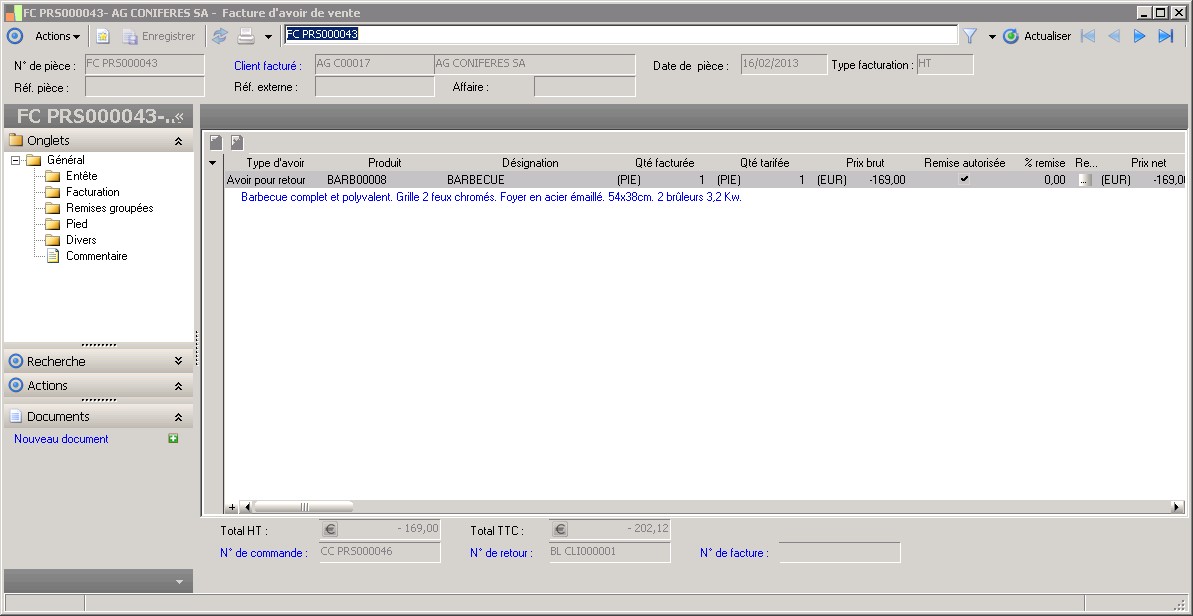Open the Facturation tab in tree
Viewport: 1193px width, 616px height.
93,192
